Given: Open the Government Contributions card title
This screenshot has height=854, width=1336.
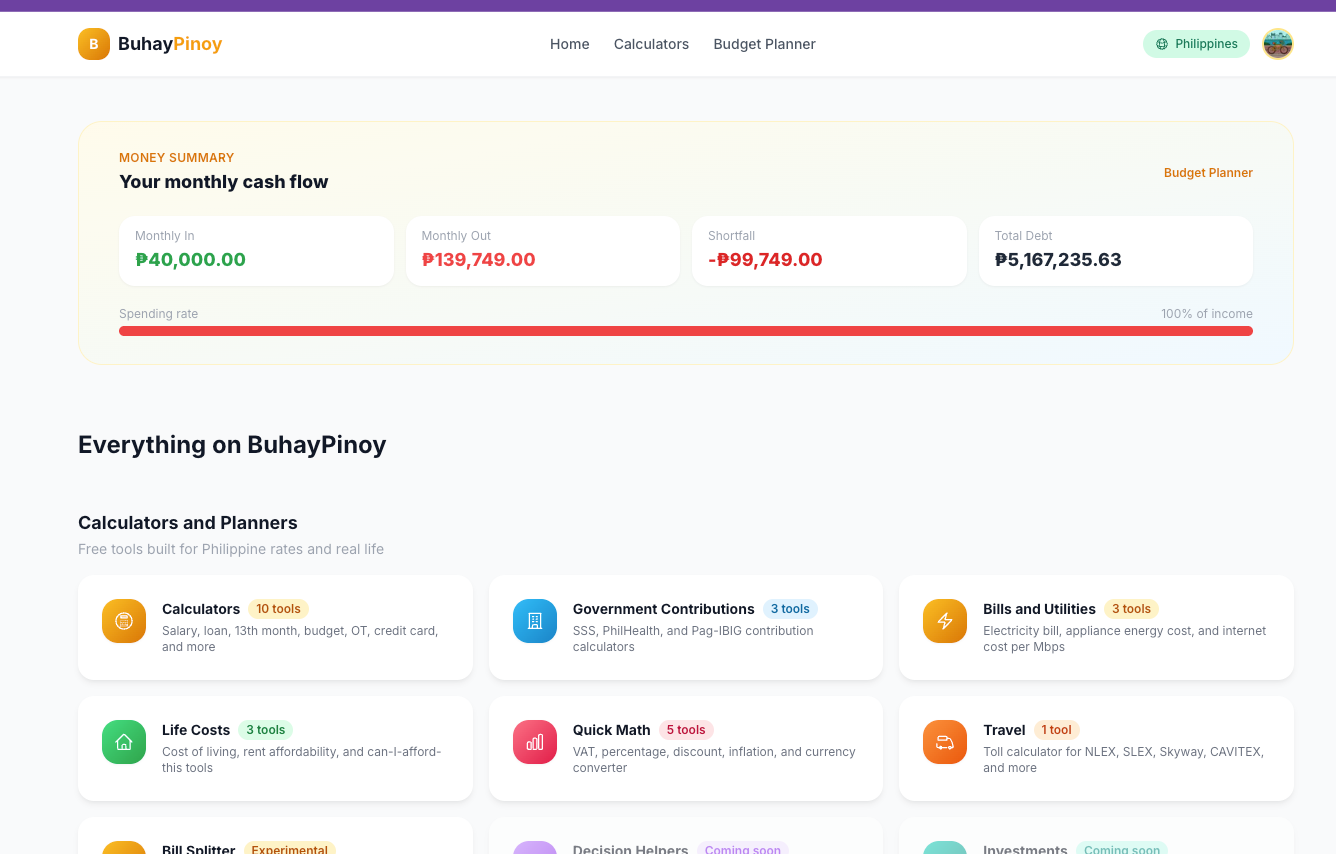Looking at the screenshot, I should (x=664, y=609).
